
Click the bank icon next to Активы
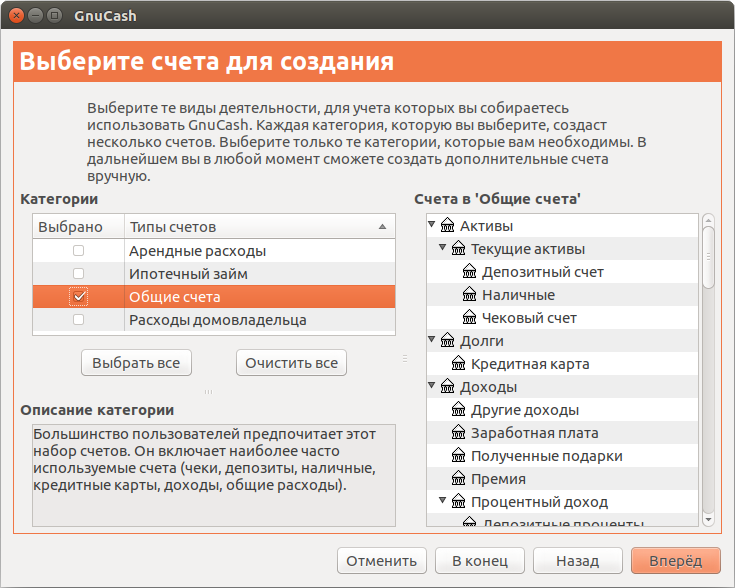pyautogui.click(x=447, y=225)
